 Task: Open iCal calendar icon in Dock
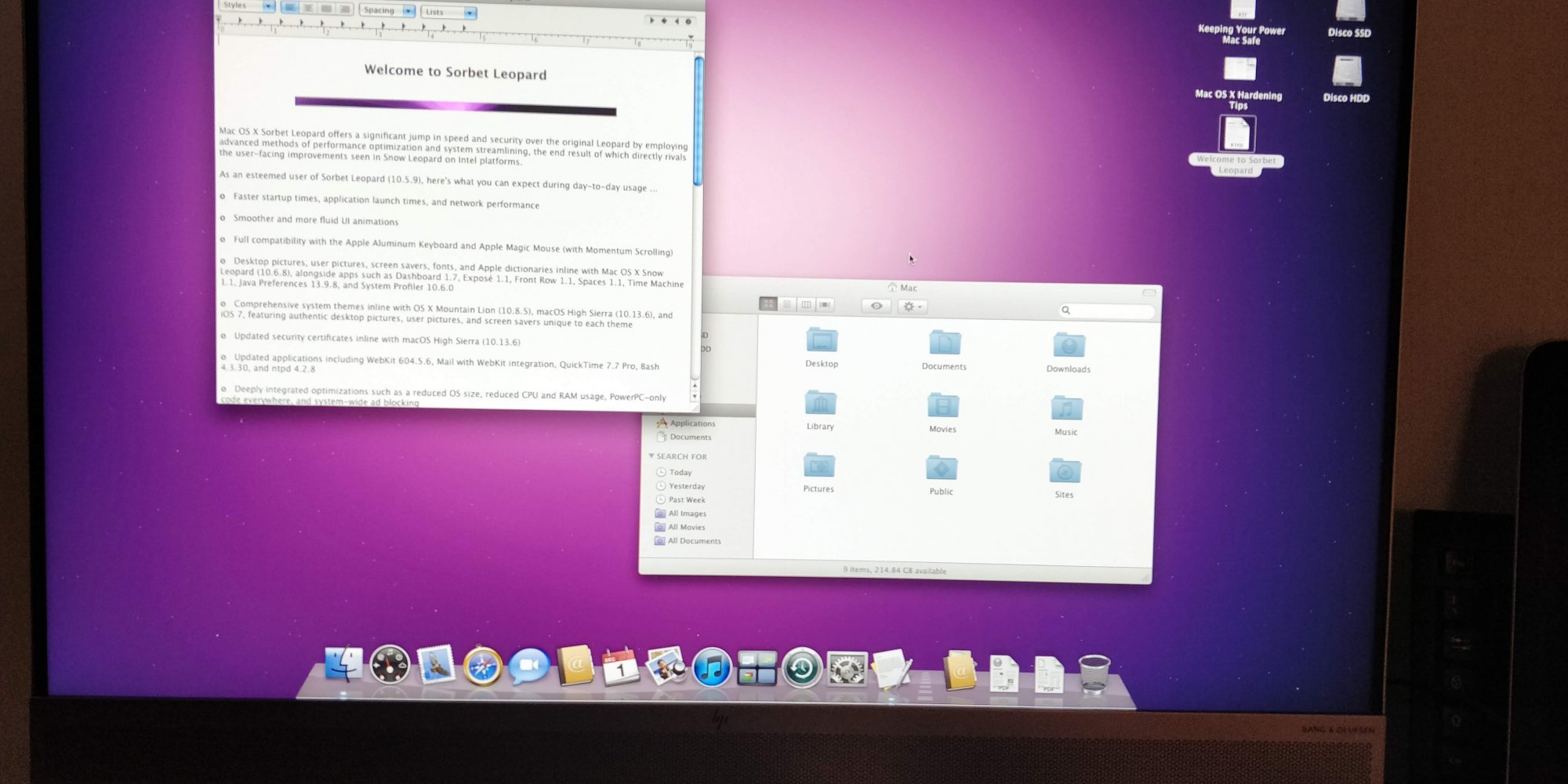620,667
